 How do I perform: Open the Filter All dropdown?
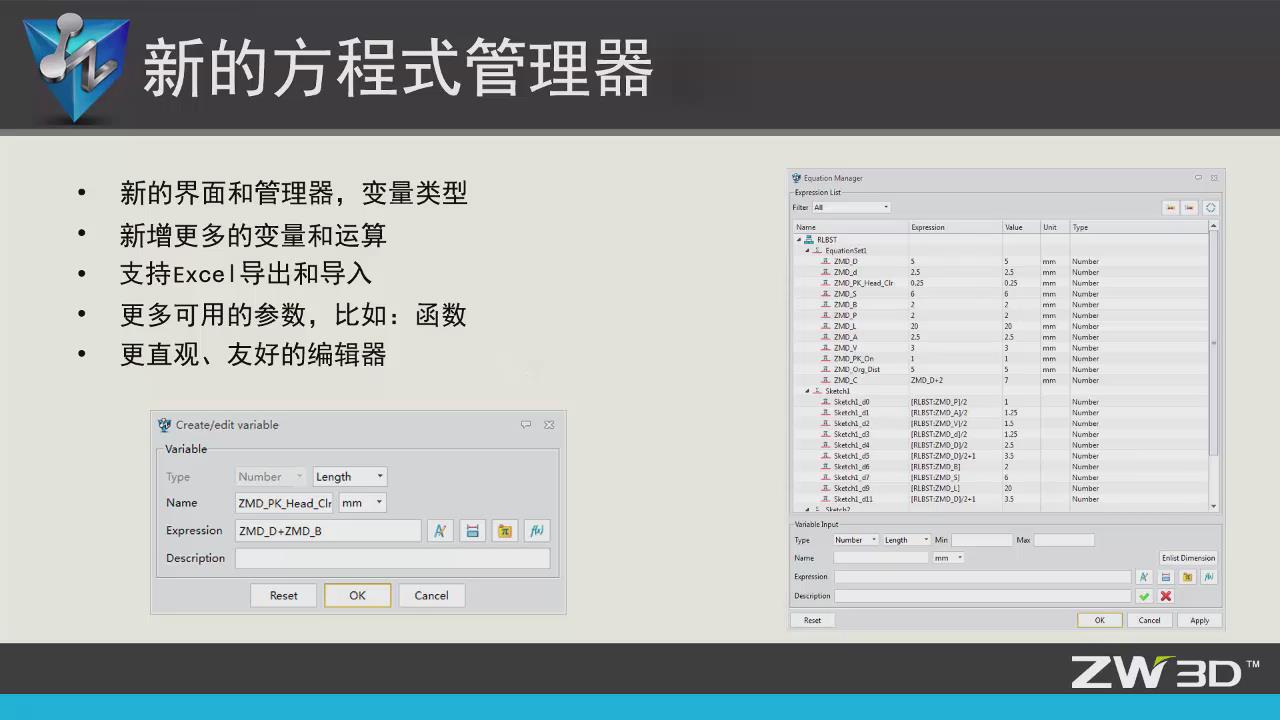tap(850, 208)
